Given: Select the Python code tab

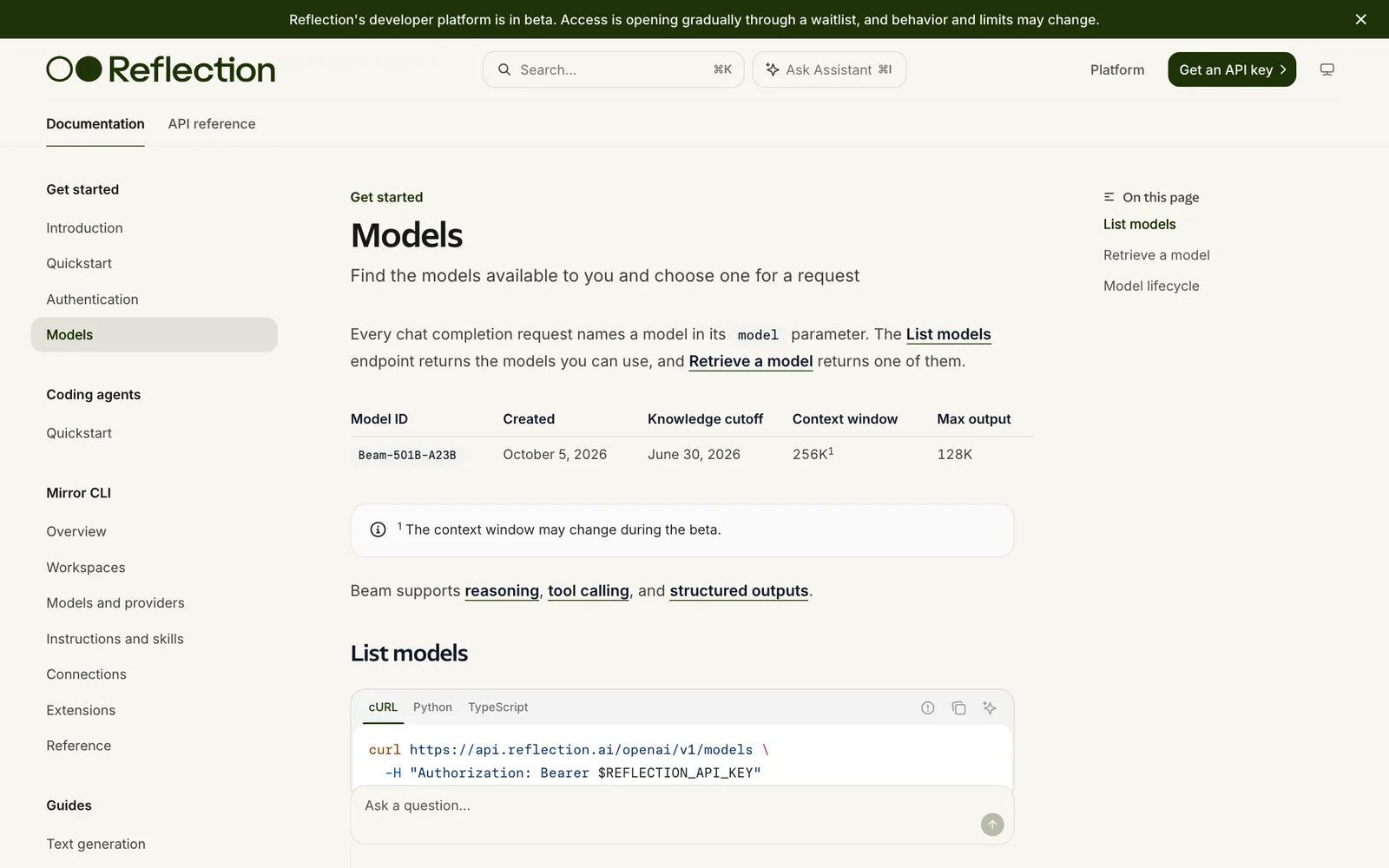Looking at the screenshot, I should pyautogui.click(x=432, y=707).
